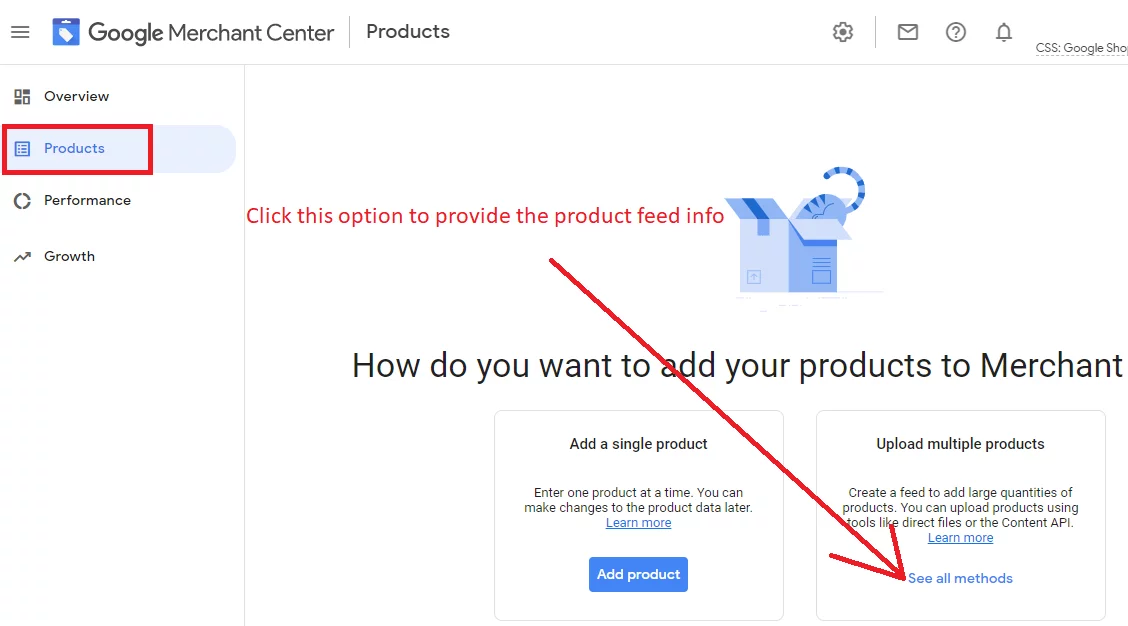Go to the Overview sidebar item
1128x626 pixels.
(76, 97)
